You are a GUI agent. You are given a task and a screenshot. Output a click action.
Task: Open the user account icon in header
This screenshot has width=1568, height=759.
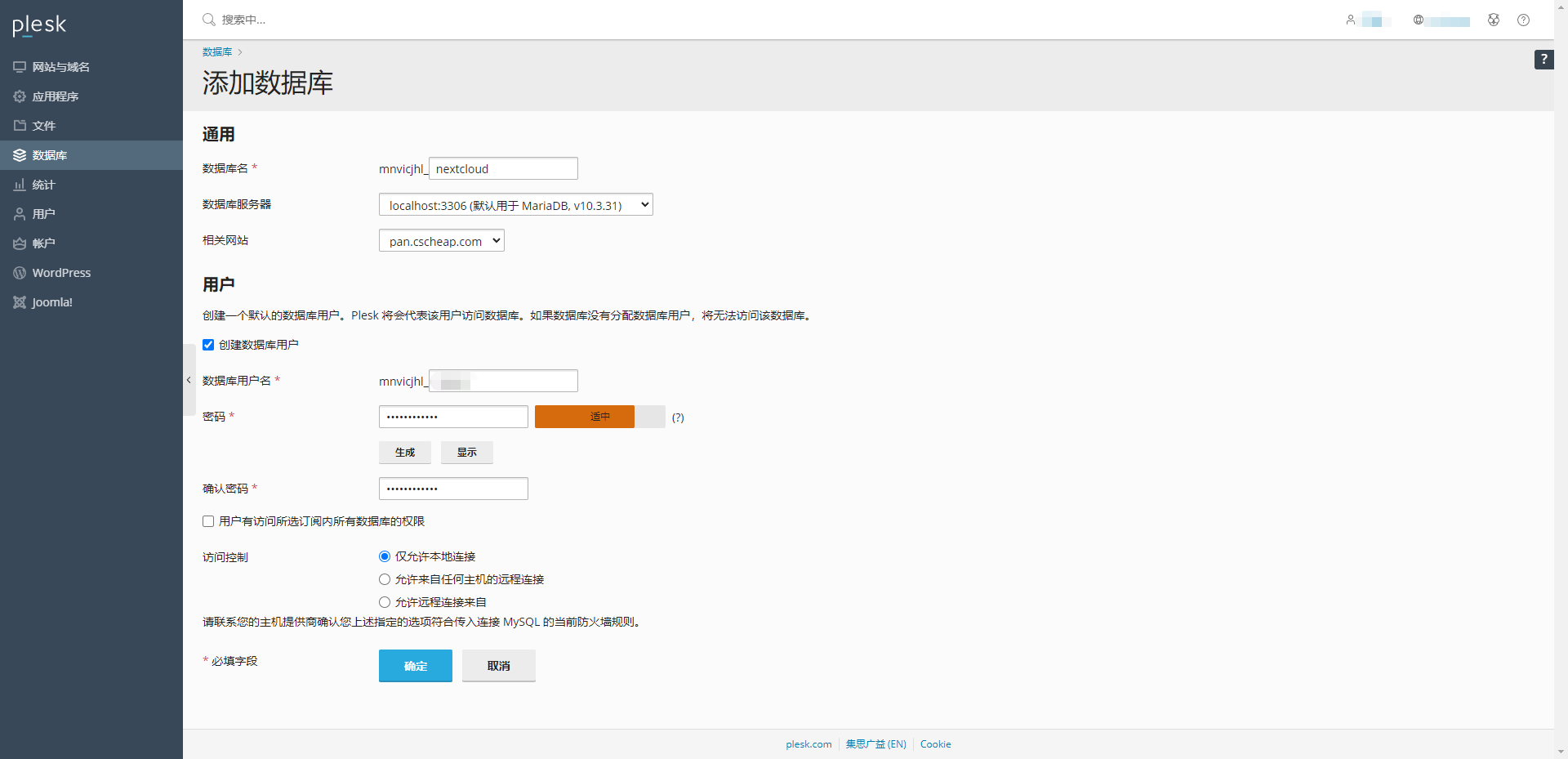click(x=1351, y=20)
